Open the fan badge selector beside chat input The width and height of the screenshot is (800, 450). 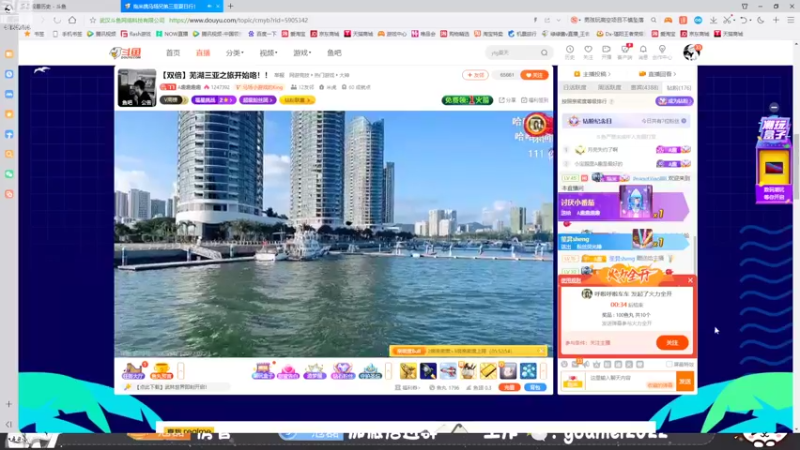coord(572,381)
